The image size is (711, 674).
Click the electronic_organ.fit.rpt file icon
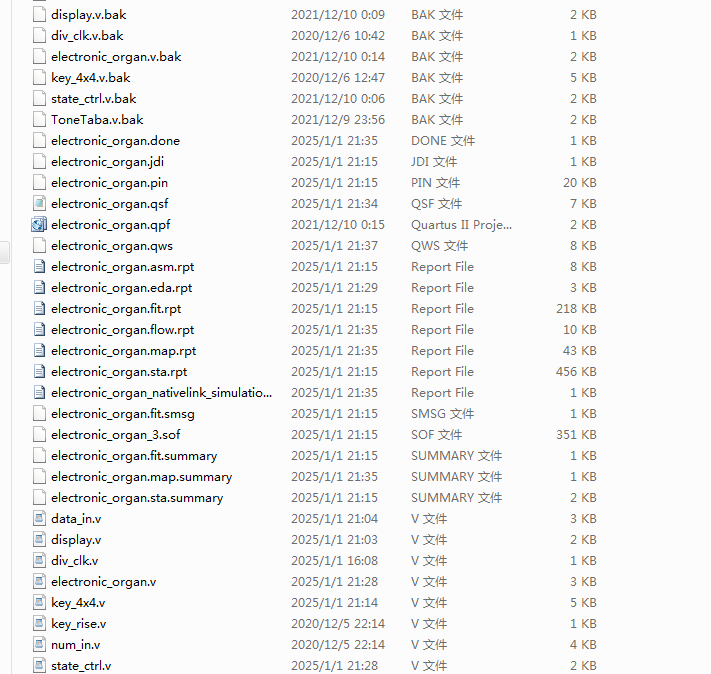pyautogui.click(x=39, y=309)
